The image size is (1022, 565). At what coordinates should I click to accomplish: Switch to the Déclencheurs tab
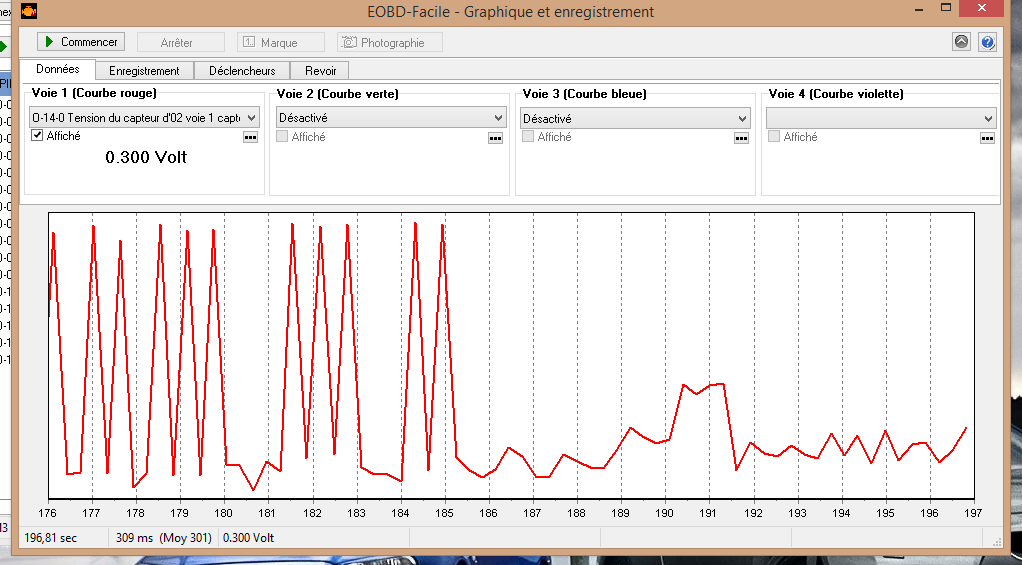click(242, 70)
